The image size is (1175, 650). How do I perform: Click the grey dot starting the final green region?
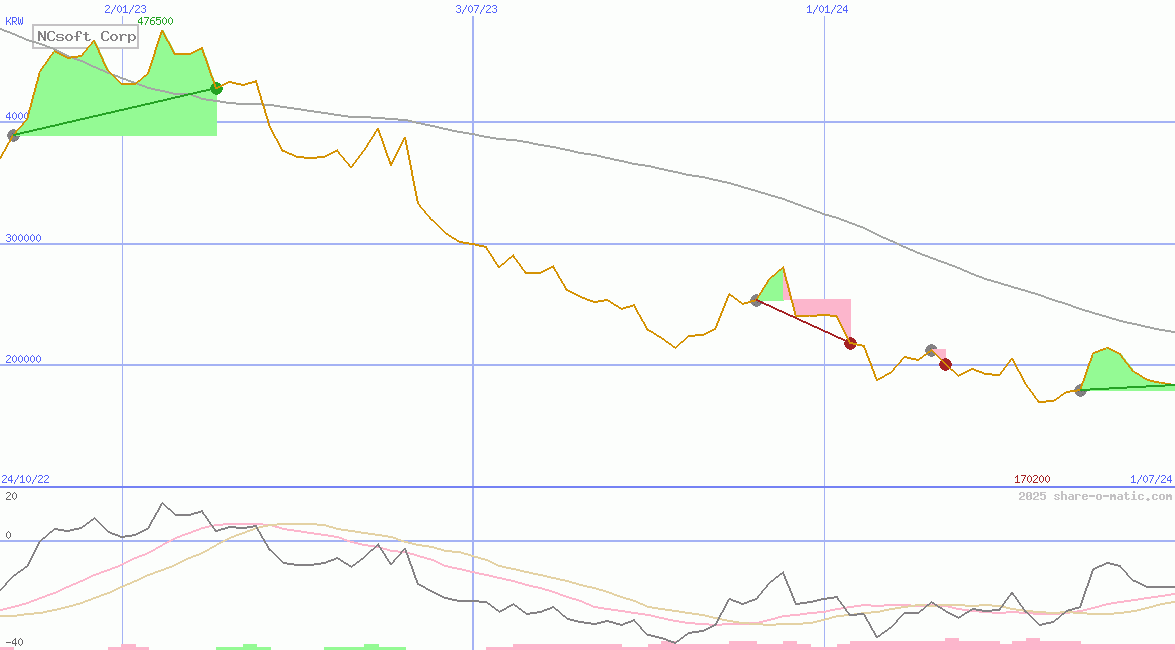tap(1080, 390)
